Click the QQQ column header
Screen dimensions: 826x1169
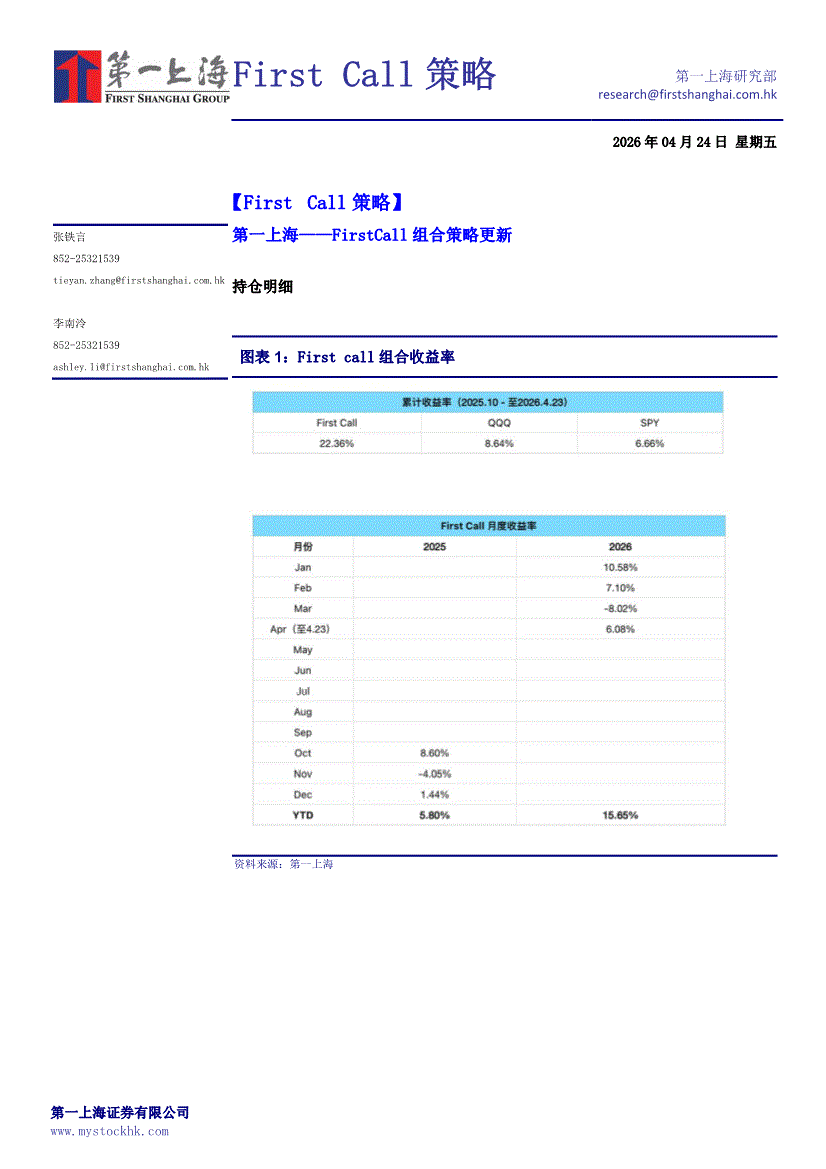(x=498, y=423)
